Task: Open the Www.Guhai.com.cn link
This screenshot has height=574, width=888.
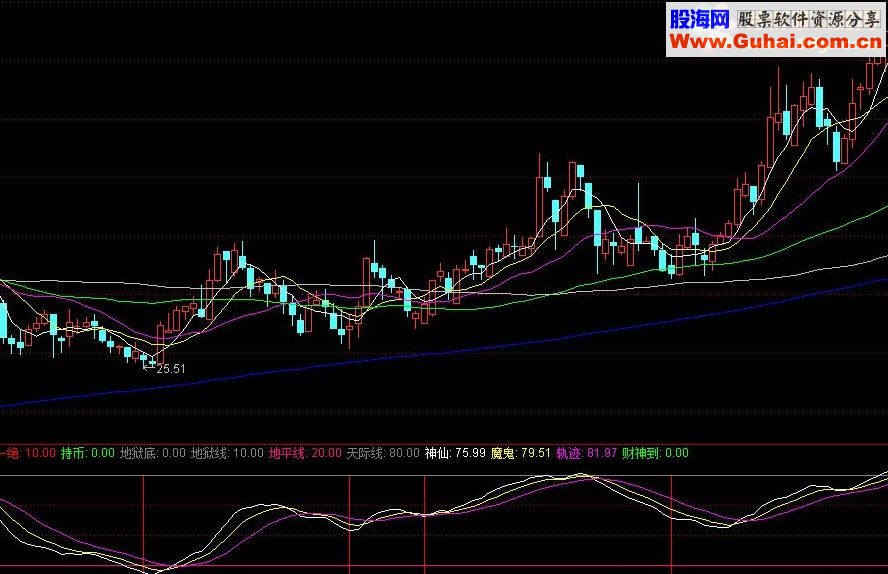Action: [775, 41]
